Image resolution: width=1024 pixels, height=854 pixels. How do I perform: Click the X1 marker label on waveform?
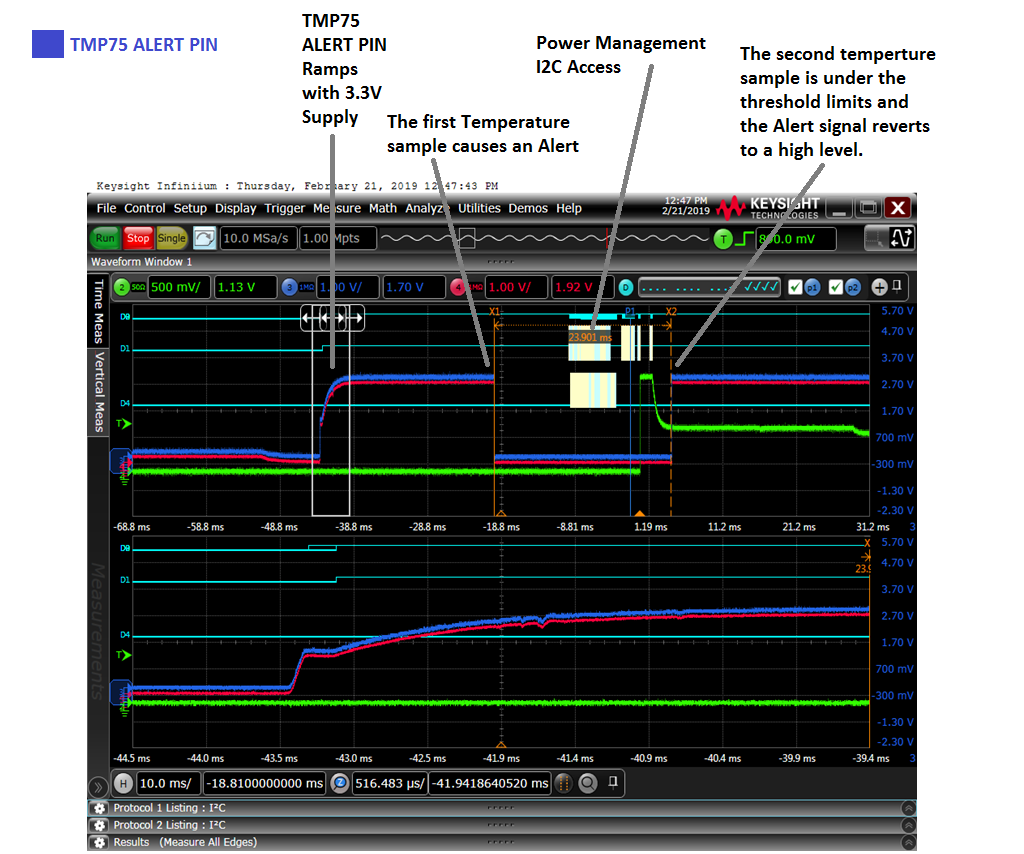(494, 311)
